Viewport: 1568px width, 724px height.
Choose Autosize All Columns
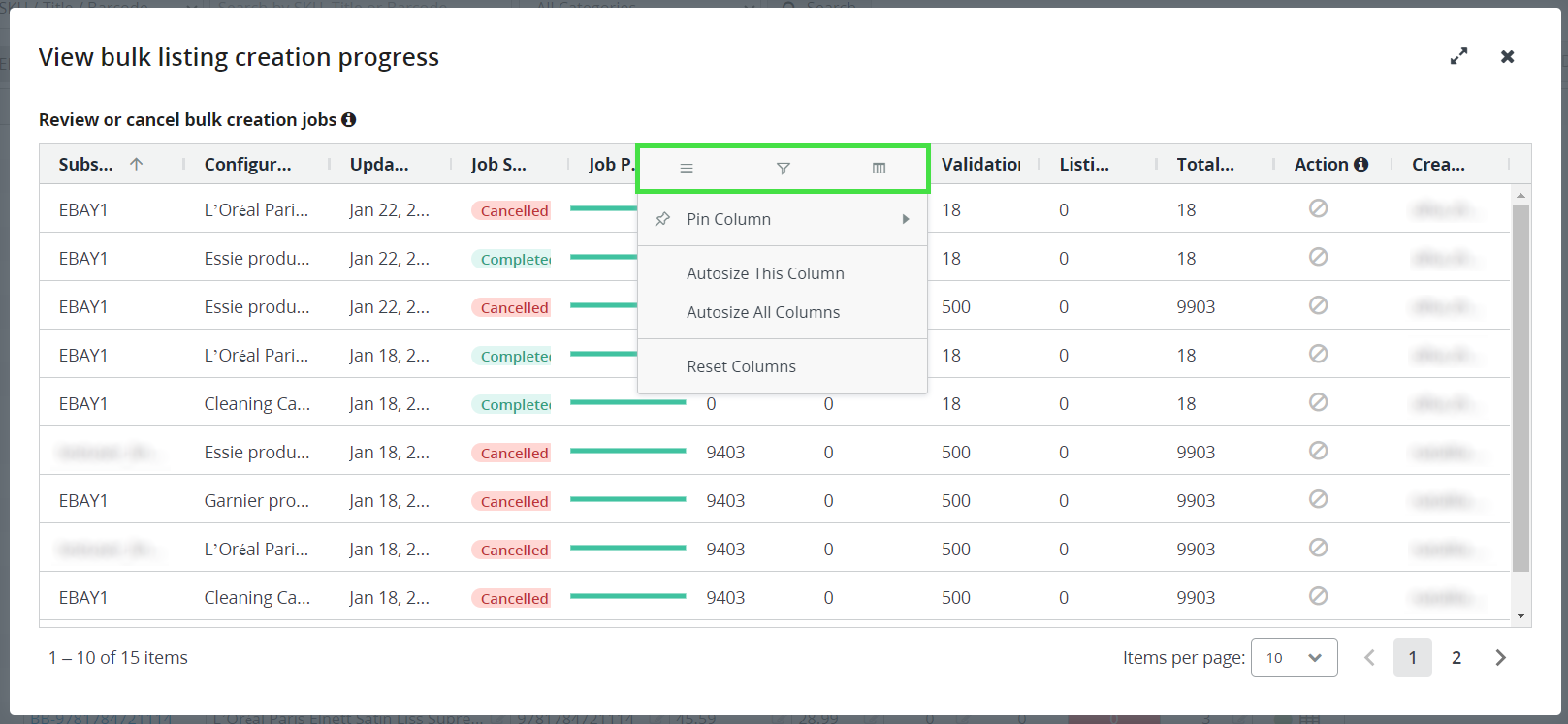pos(763,312)
